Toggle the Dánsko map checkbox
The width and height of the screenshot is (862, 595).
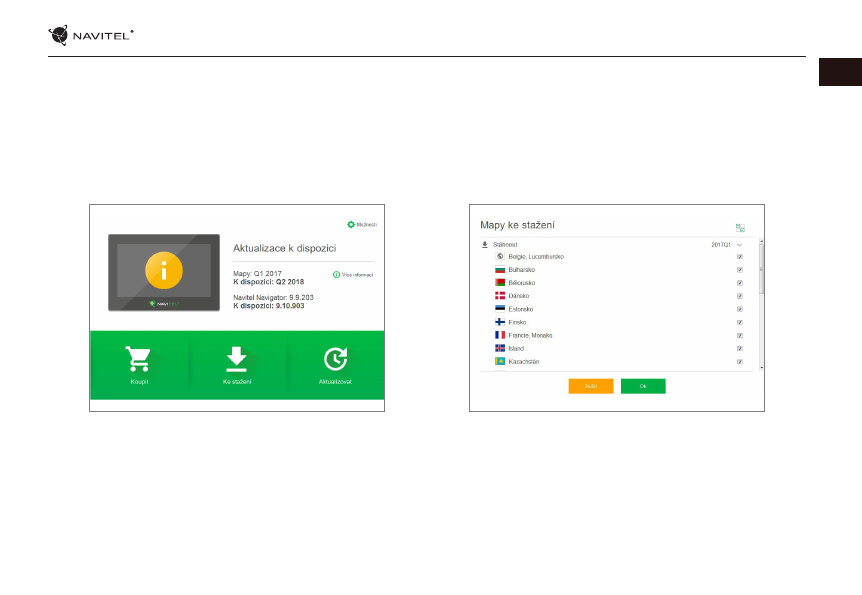740,296
